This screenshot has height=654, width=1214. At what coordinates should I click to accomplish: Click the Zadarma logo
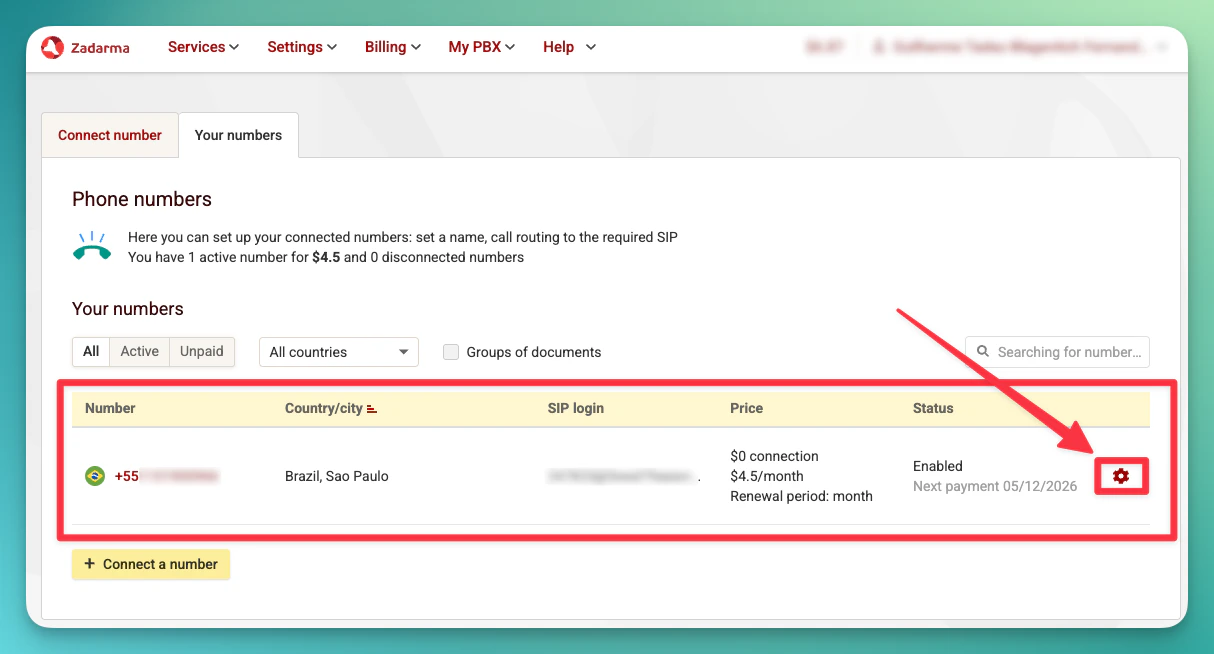(x=85, y=47)
